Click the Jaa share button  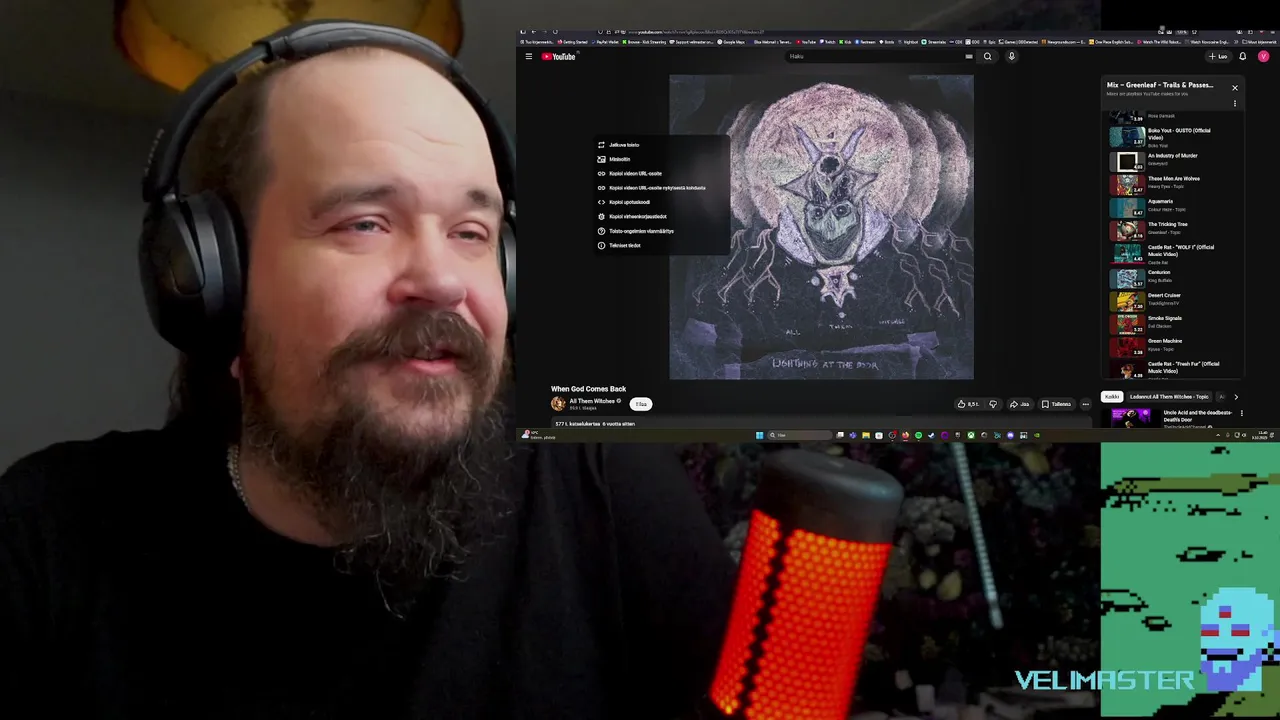[1019, 404]
